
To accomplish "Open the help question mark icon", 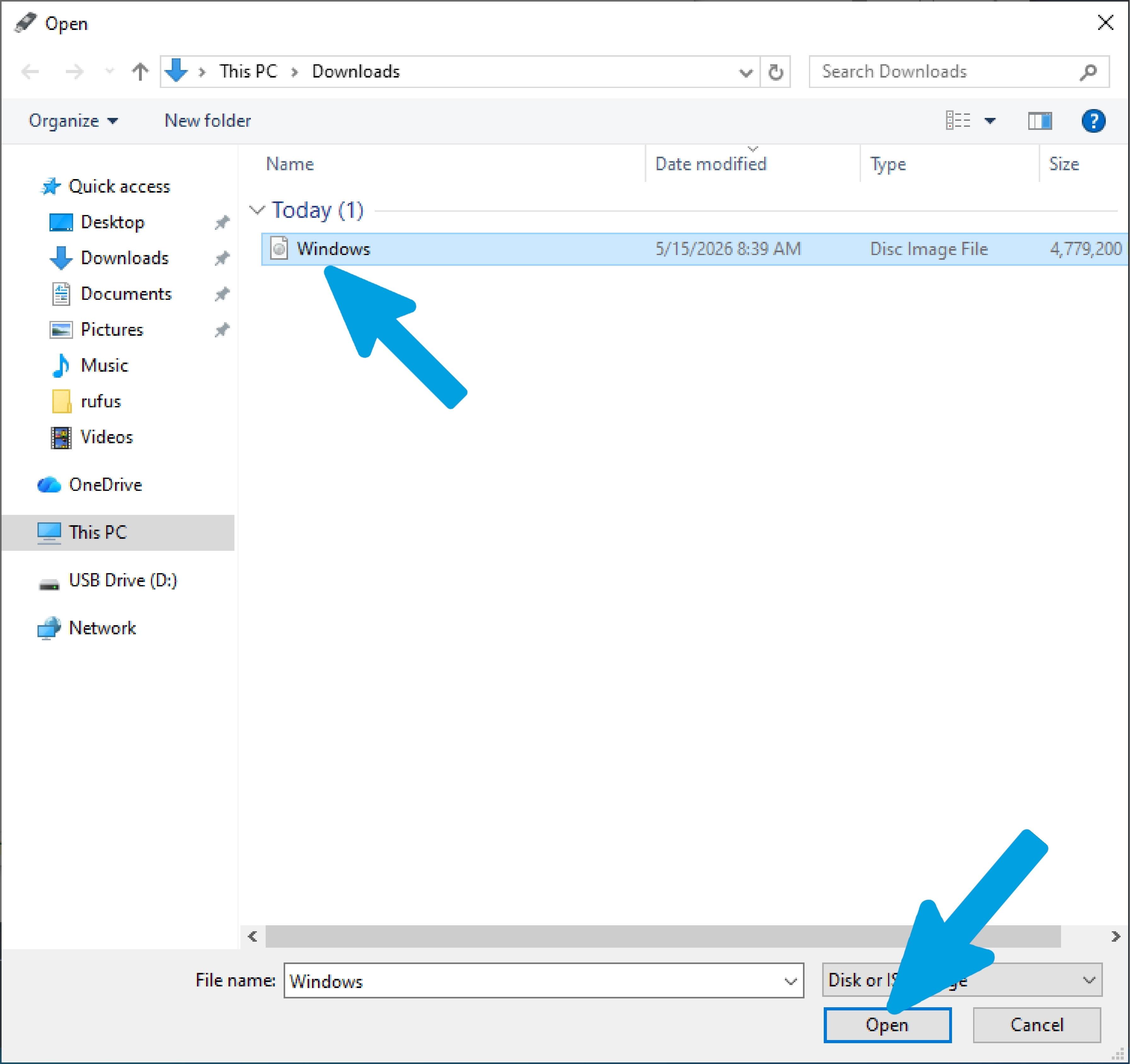I will pyautogui.click(x=1093, y=121).
